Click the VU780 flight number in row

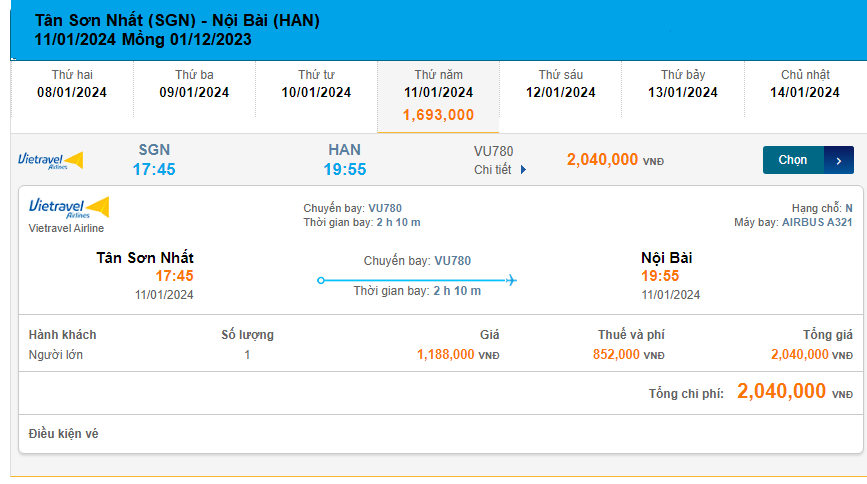coord(493,151)
